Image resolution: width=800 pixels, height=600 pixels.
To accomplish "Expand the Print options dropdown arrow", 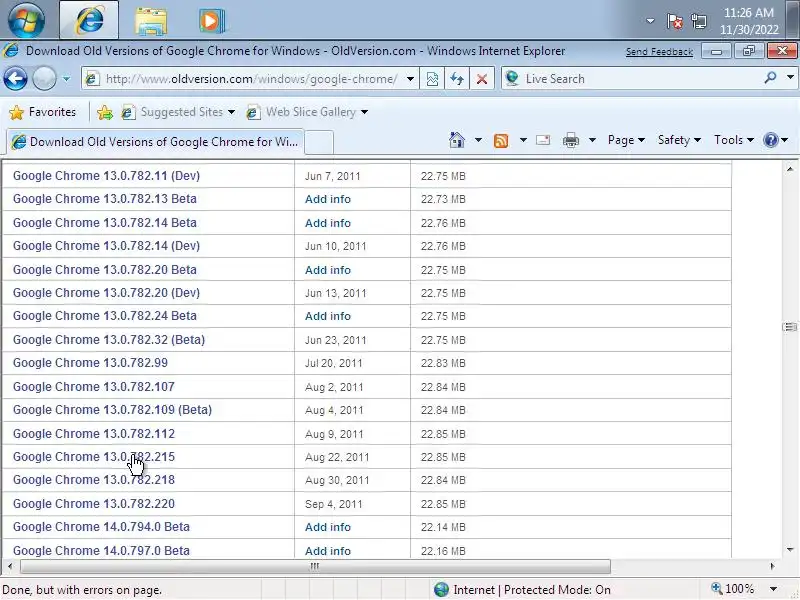I will pyautogui.click(x=592, y=140).
